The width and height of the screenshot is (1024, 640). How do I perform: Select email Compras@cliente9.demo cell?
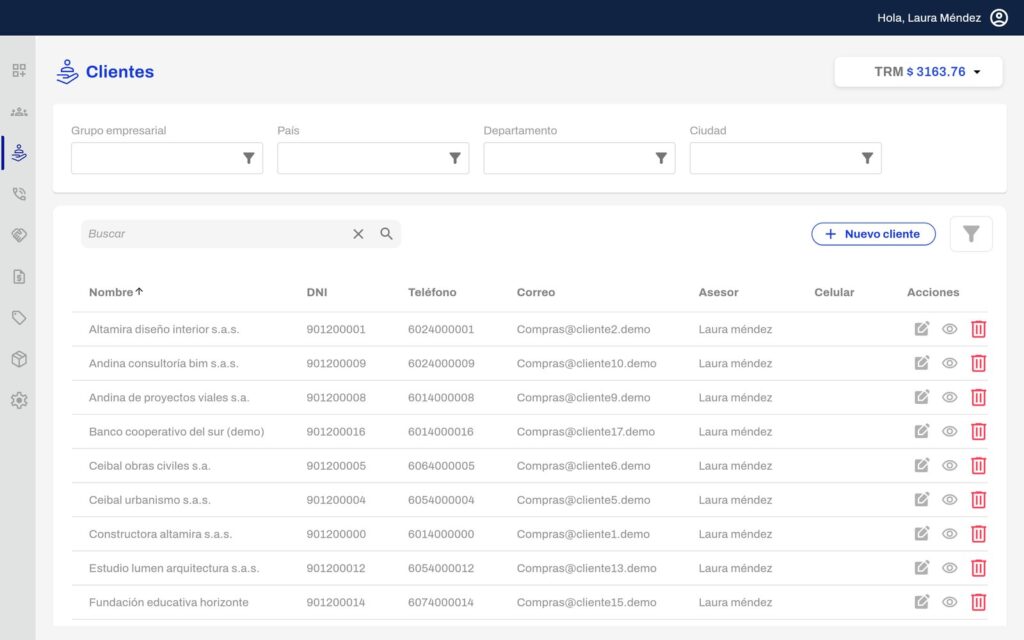tap(583, 397)
